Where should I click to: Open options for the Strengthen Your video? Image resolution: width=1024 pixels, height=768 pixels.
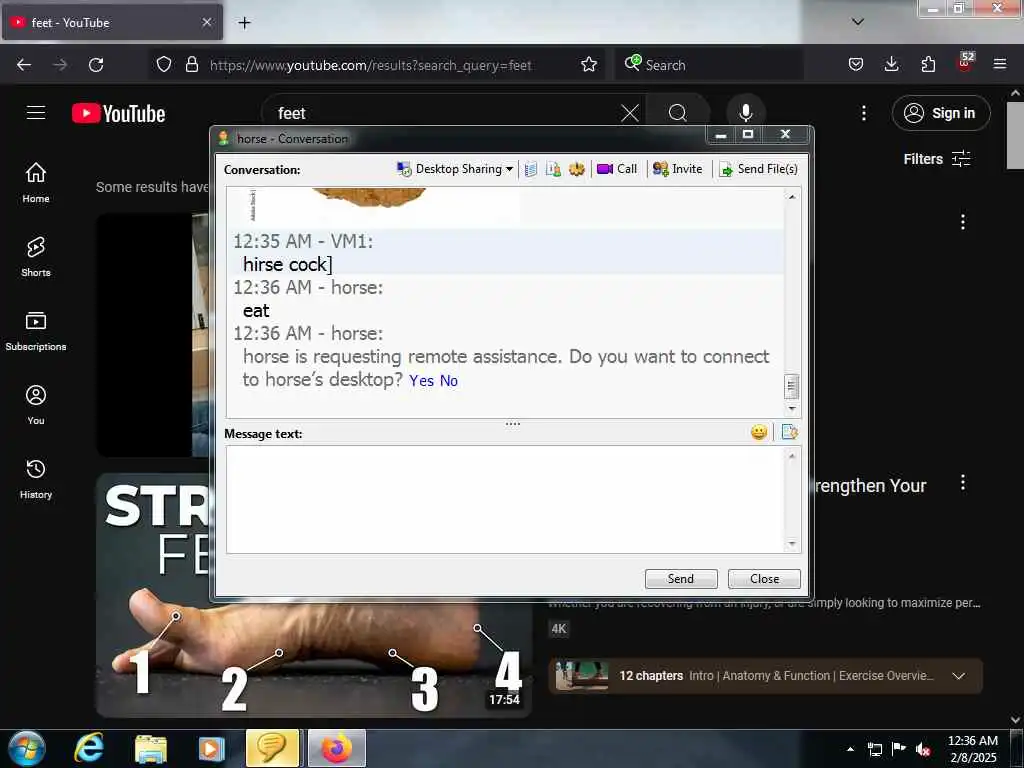click(963, 483)
